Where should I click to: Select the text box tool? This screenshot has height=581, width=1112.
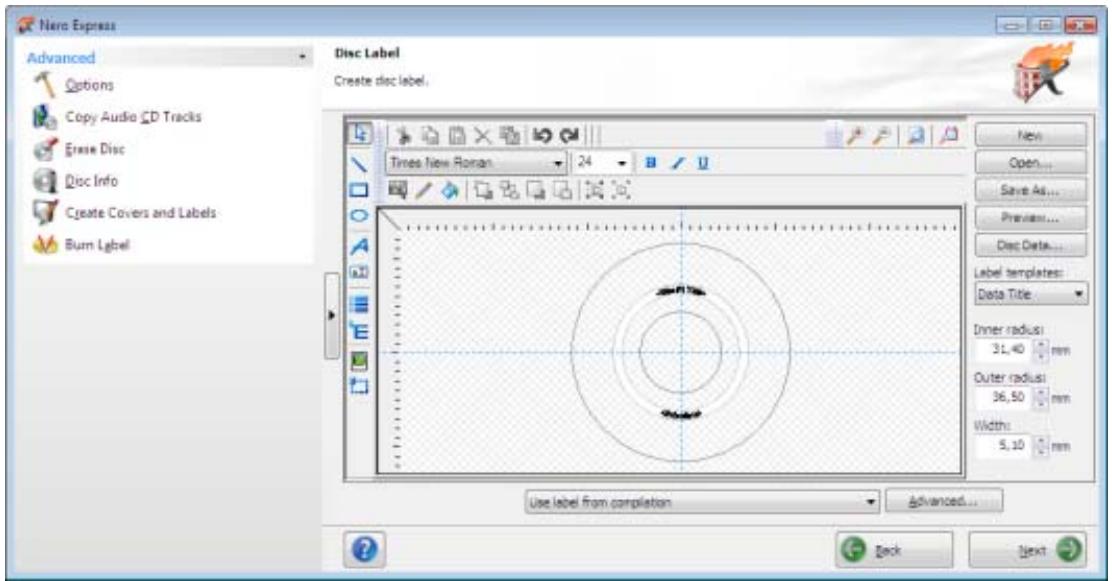tap(360, 272)
